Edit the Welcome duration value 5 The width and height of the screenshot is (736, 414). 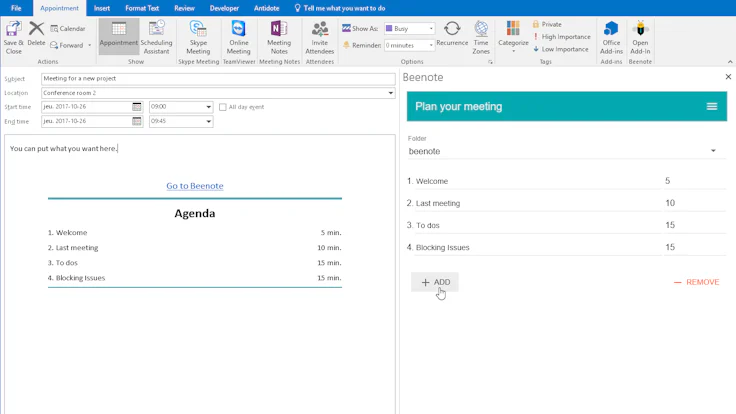click(x=695, y=181)
